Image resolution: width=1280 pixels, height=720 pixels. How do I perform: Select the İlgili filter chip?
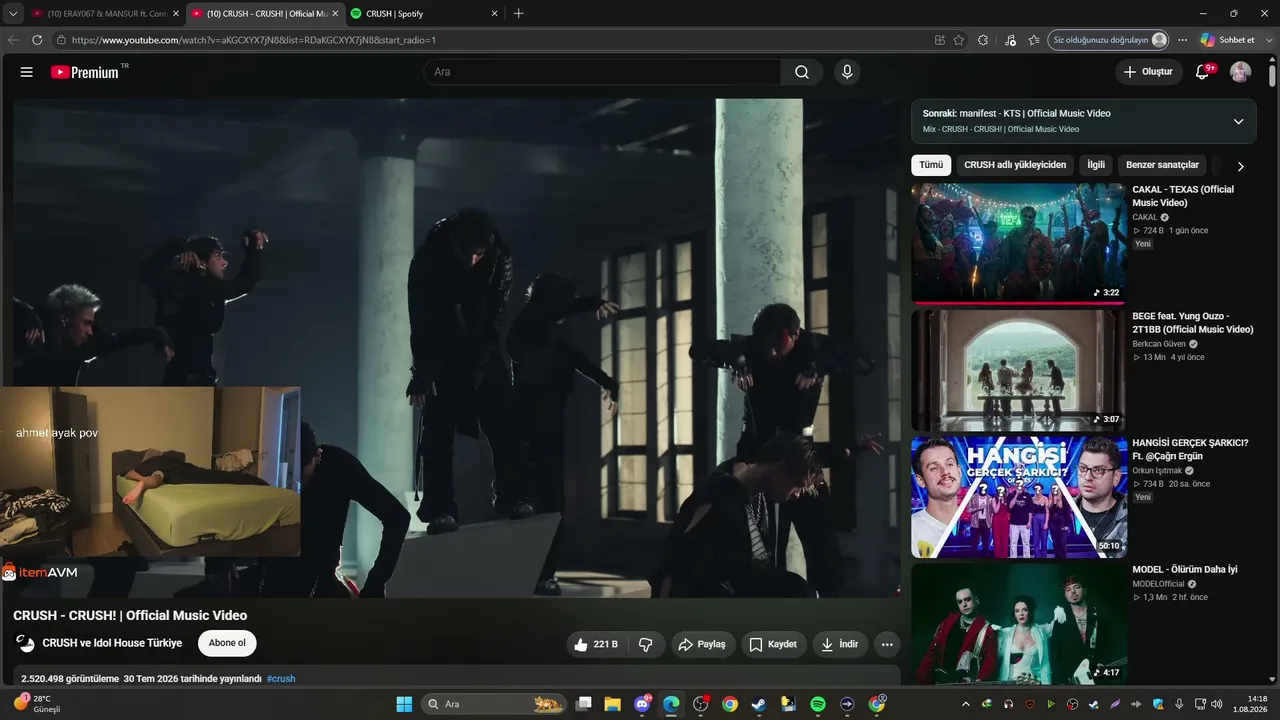tap(1096, 165)
